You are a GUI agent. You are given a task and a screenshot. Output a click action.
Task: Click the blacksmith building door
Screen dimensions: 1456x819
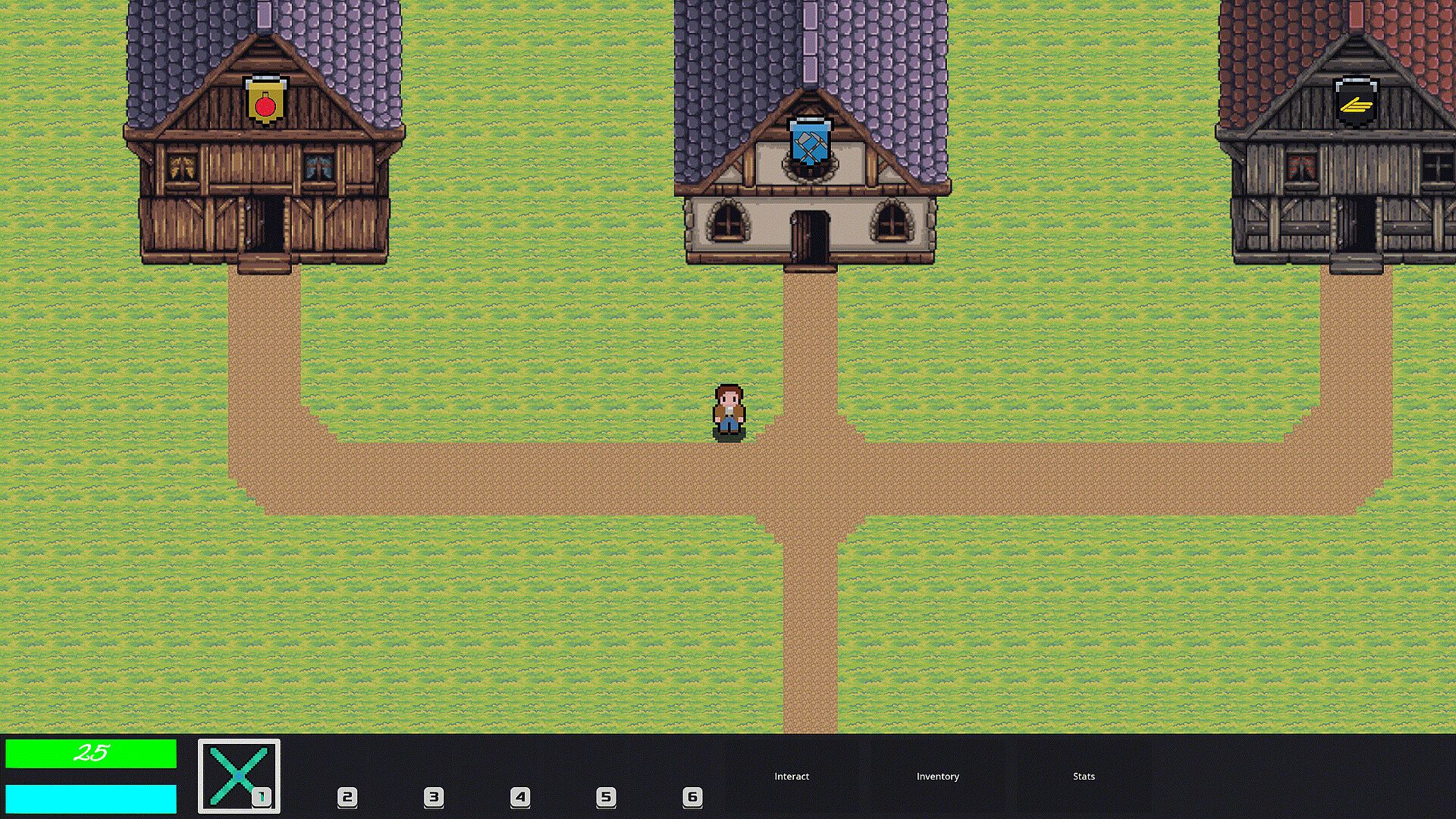pyautogui.click(x=809, y=237)
